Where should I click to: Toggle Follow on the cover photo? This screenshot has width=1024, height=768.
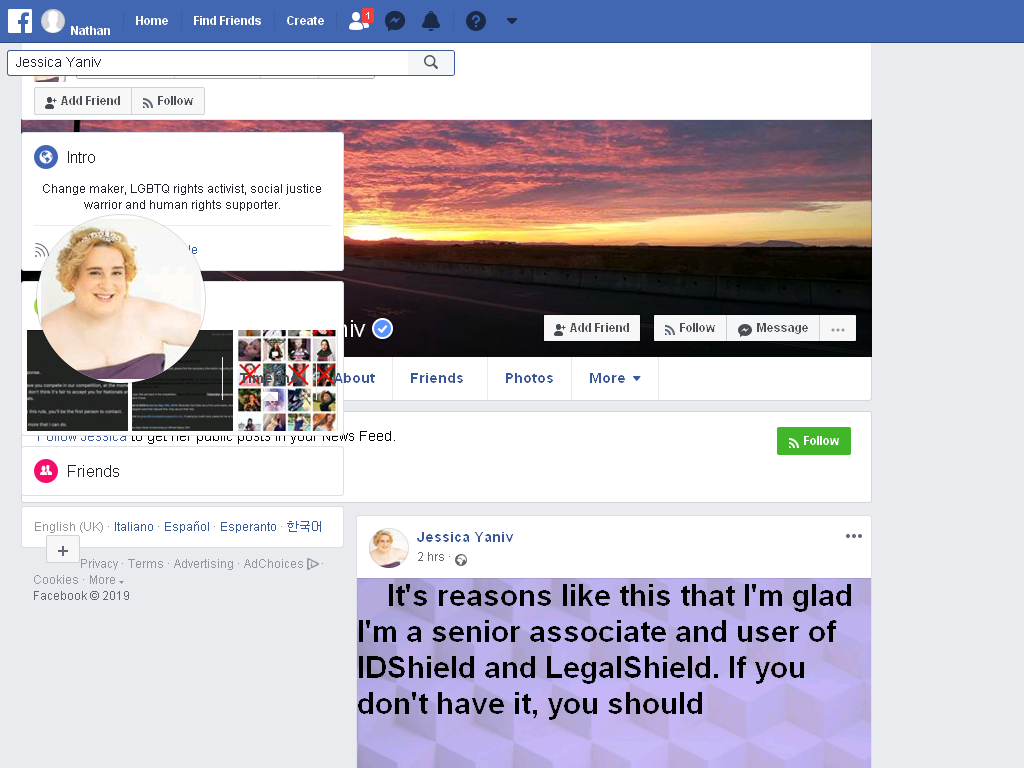click(690, 328)
